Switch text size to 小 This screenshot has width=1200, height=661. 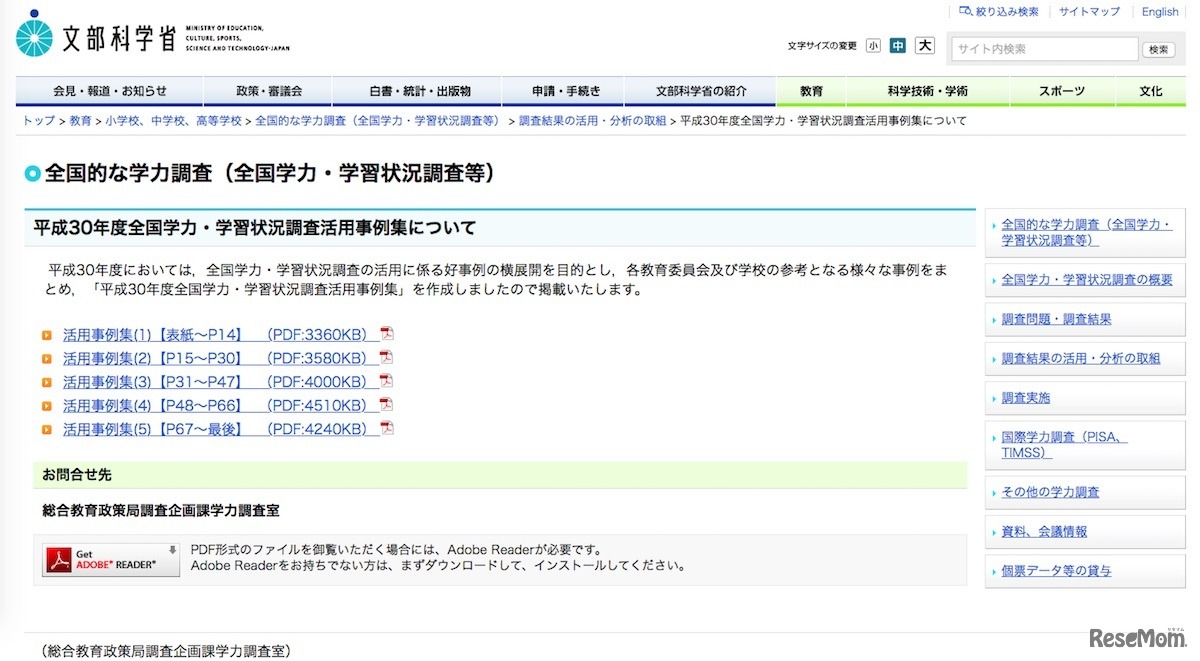[x=874, y=45]
